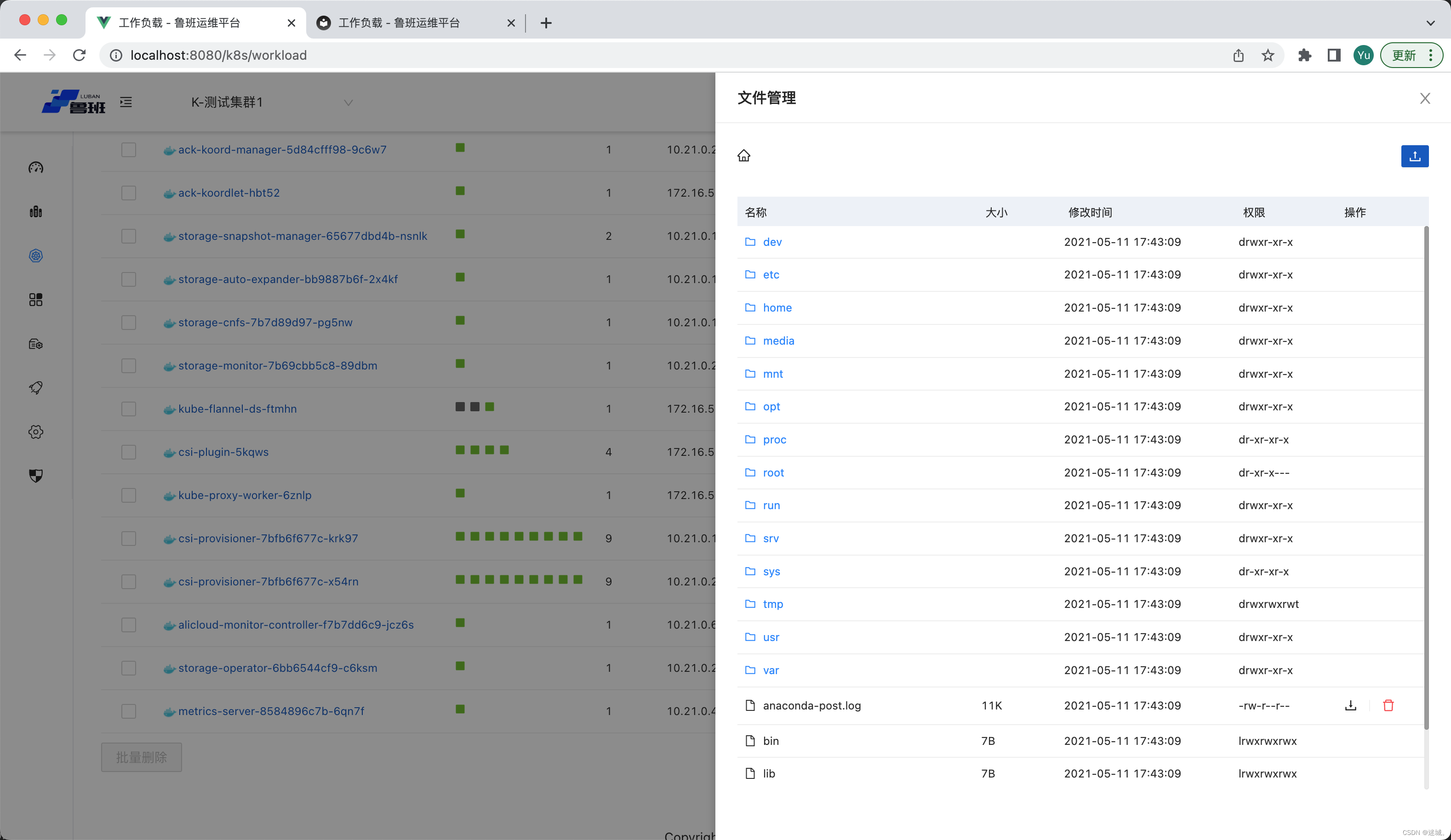Open the csi-plugin-5kqws pod link
The width and height of the screenshot is (1451, 840).
coord(223,452)
